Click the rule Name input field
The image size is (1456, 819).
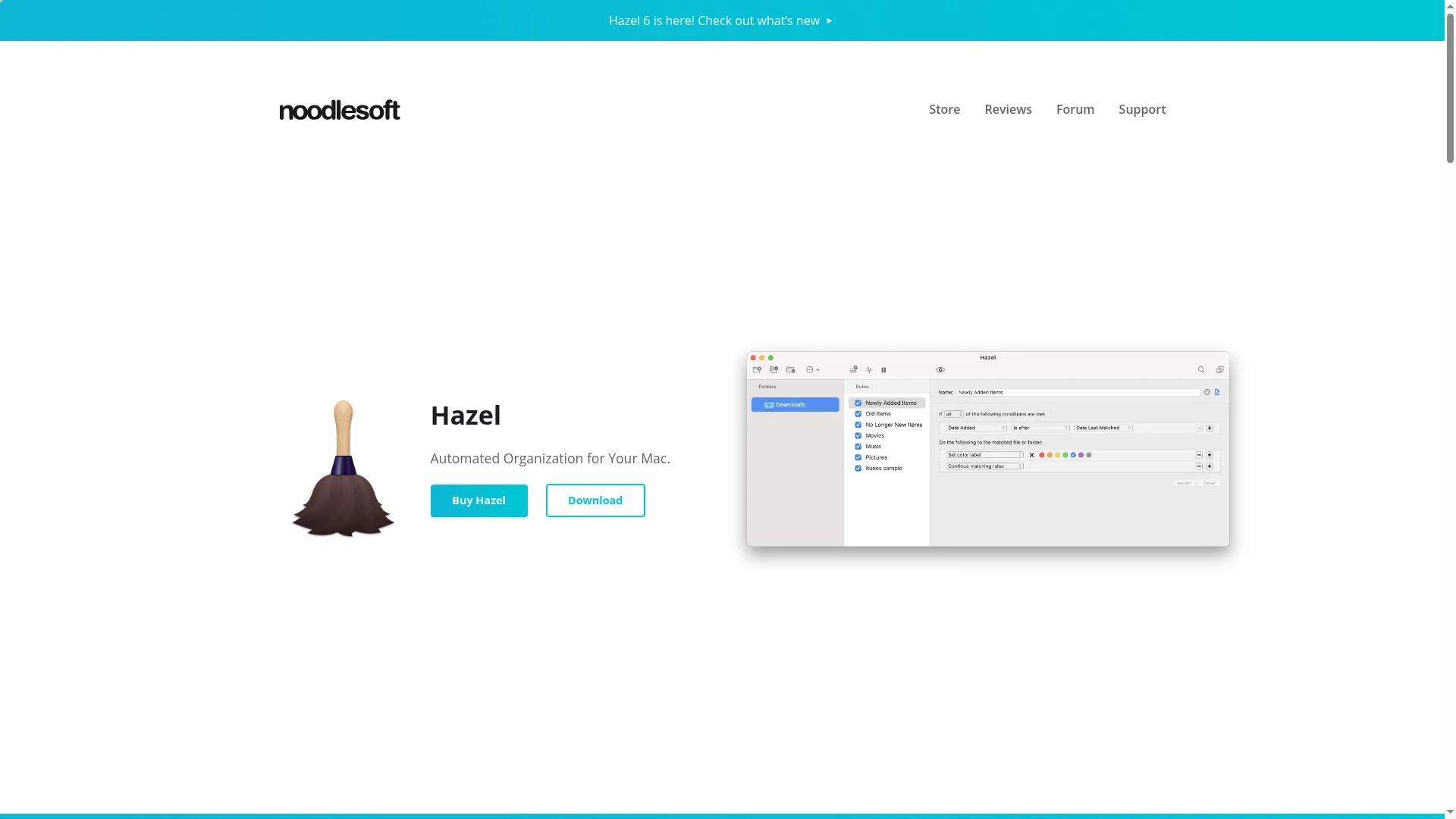(1078, 392)
